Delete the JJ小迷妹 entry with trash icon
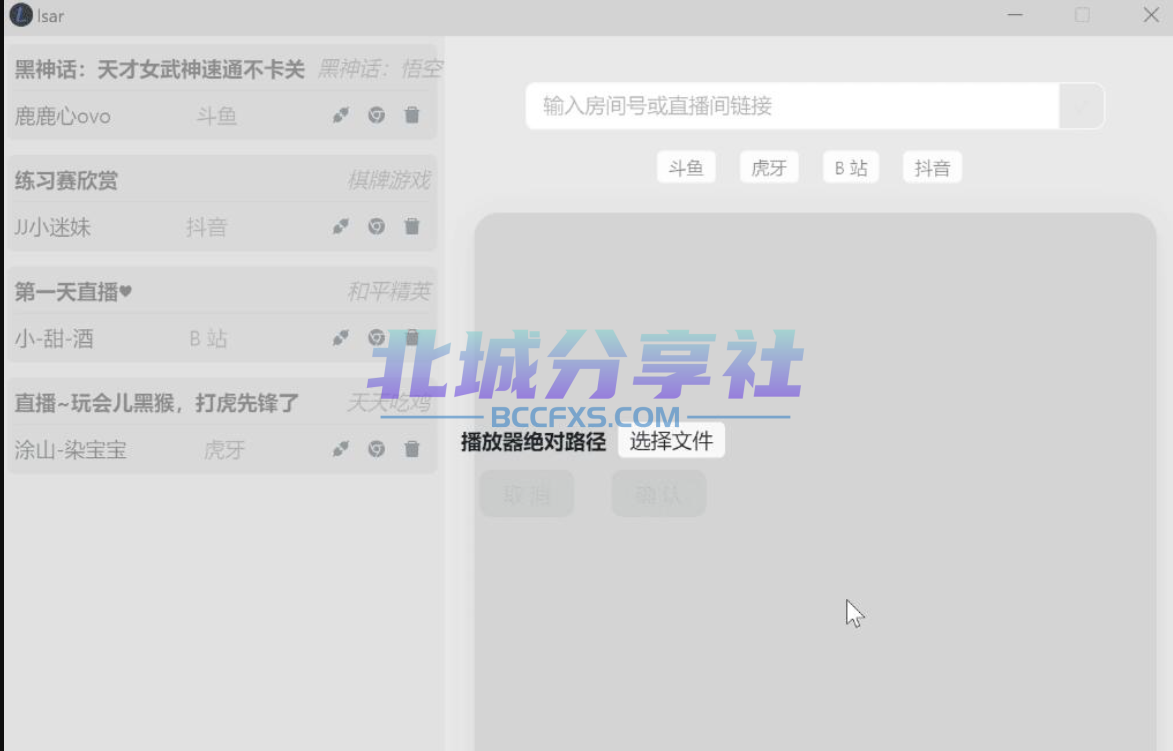 point(412,227)
